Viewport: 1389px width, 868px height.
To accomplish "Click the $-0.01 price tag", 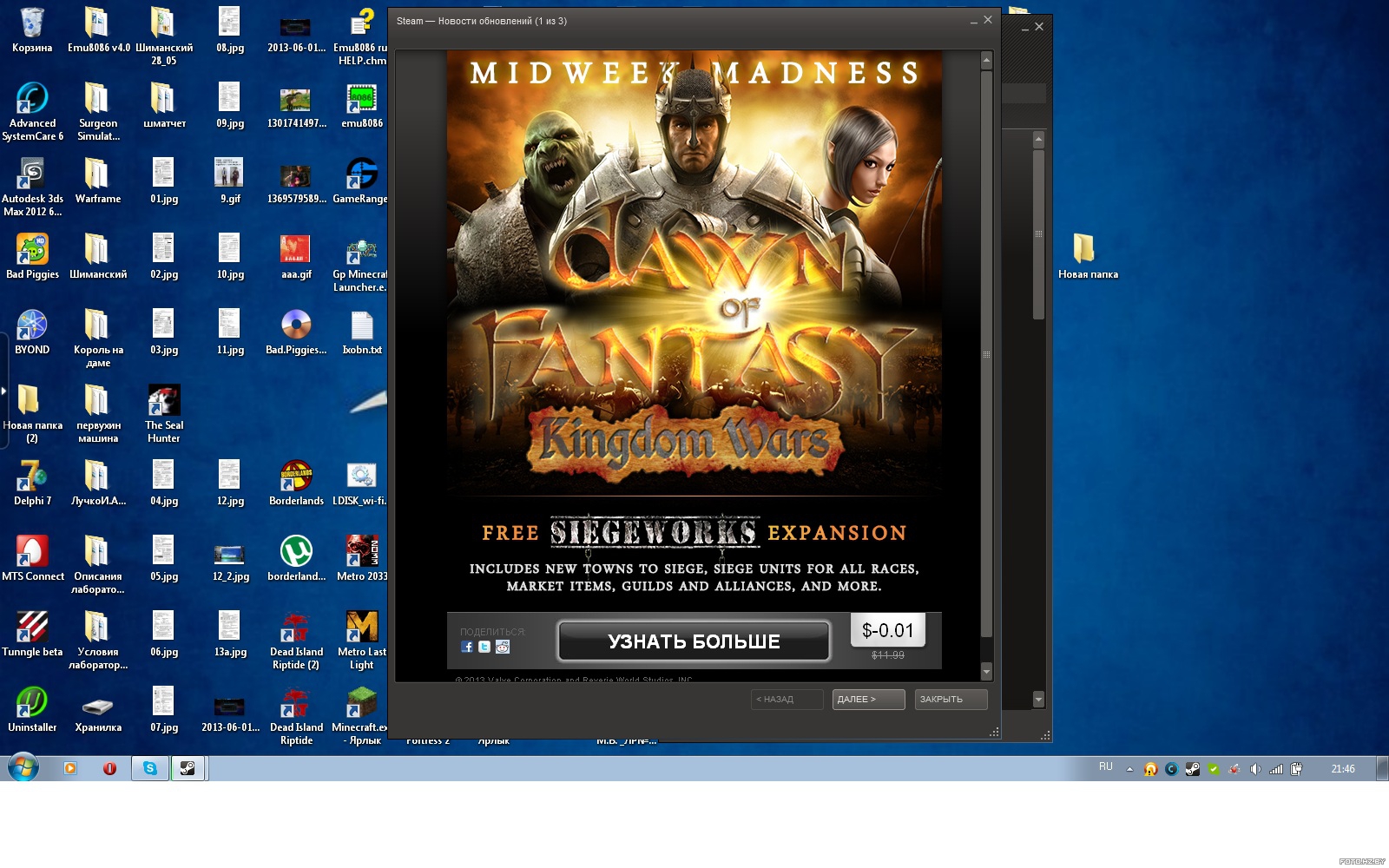I will [x=888, y=630].
